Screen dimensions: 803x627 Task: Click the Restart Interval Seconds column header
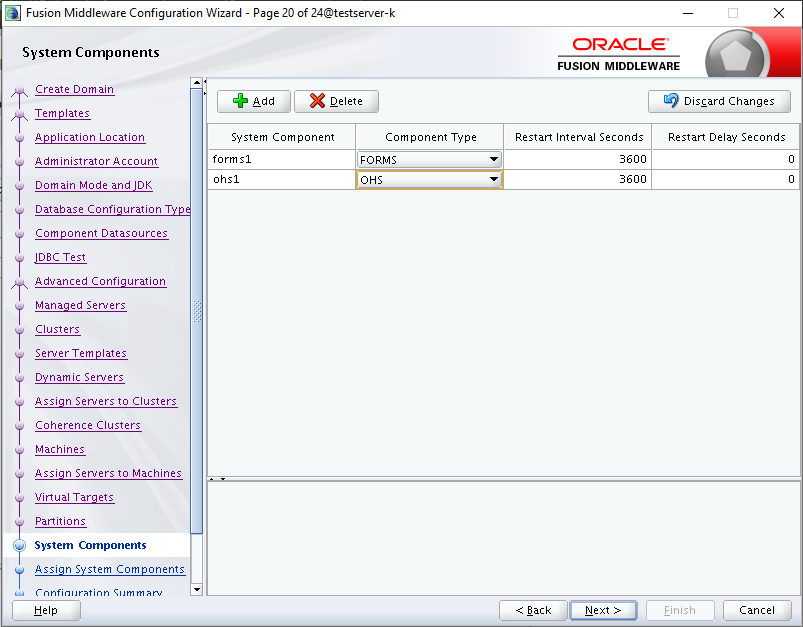[x=578, y=137]
